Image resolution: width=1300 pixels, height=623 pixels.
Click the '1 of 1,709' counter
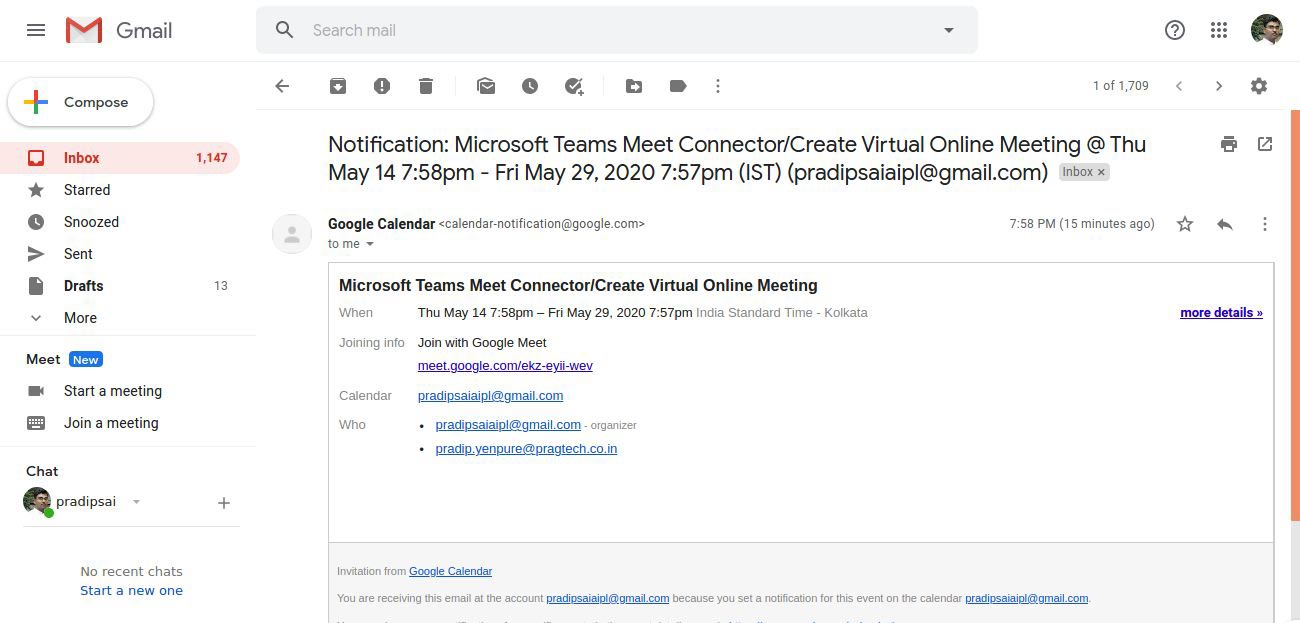1121,86
